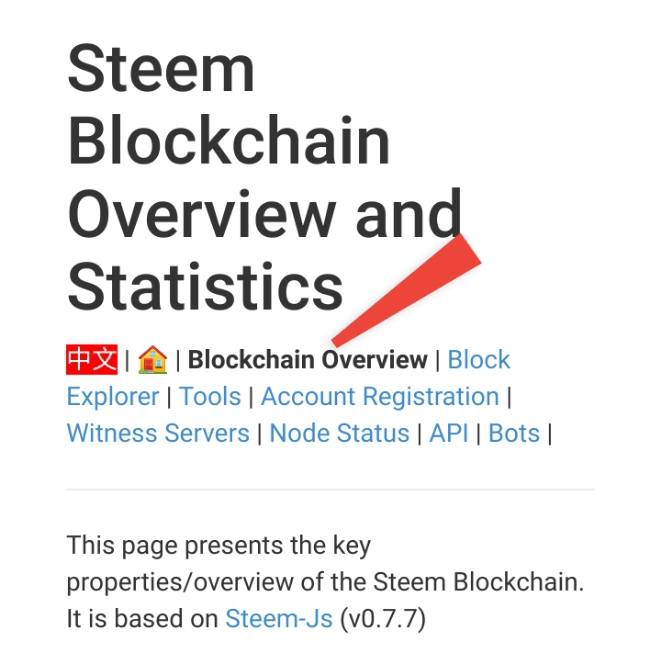
Task: Click the word Blockchain in the large heading
Action: [228, 140]
